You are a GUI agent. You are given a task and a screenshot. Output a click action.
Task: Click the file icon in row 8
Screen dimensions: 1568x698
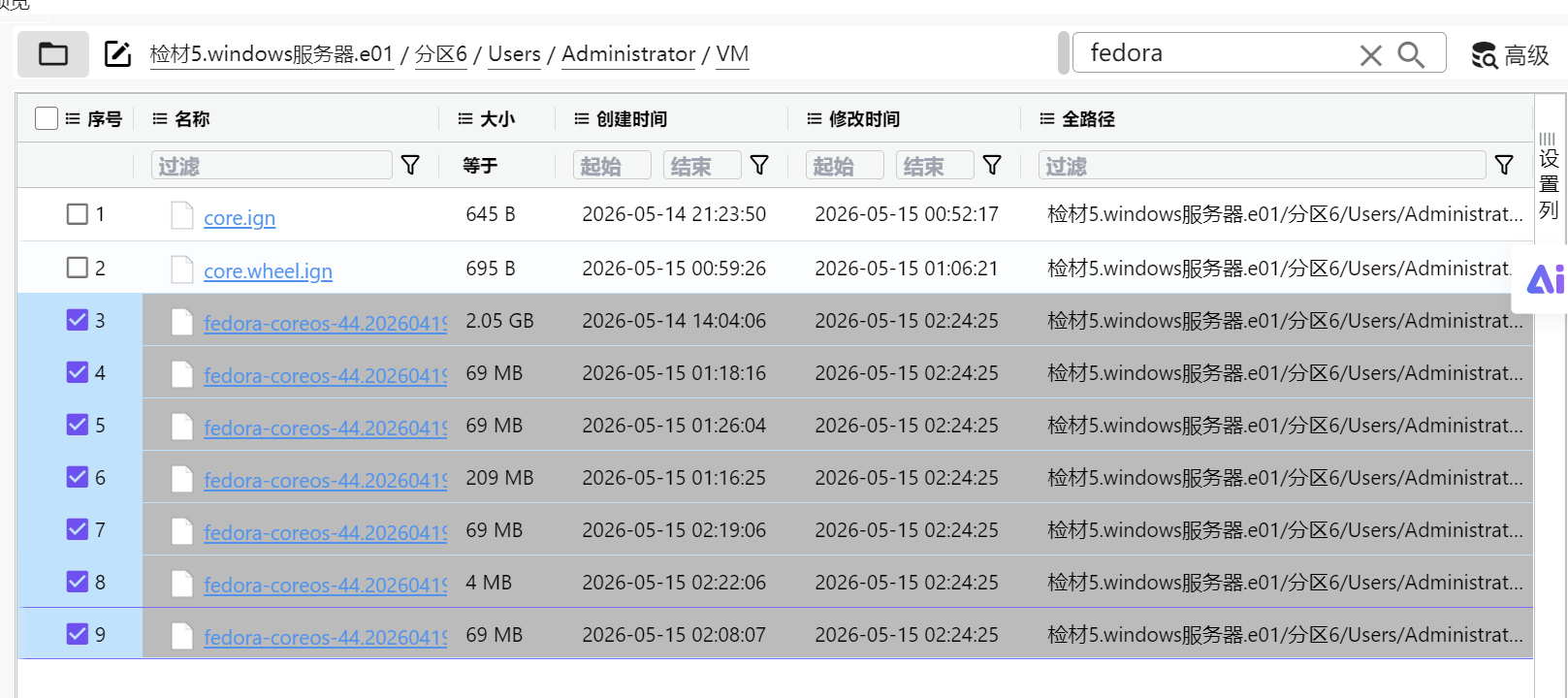coord(181,583)
